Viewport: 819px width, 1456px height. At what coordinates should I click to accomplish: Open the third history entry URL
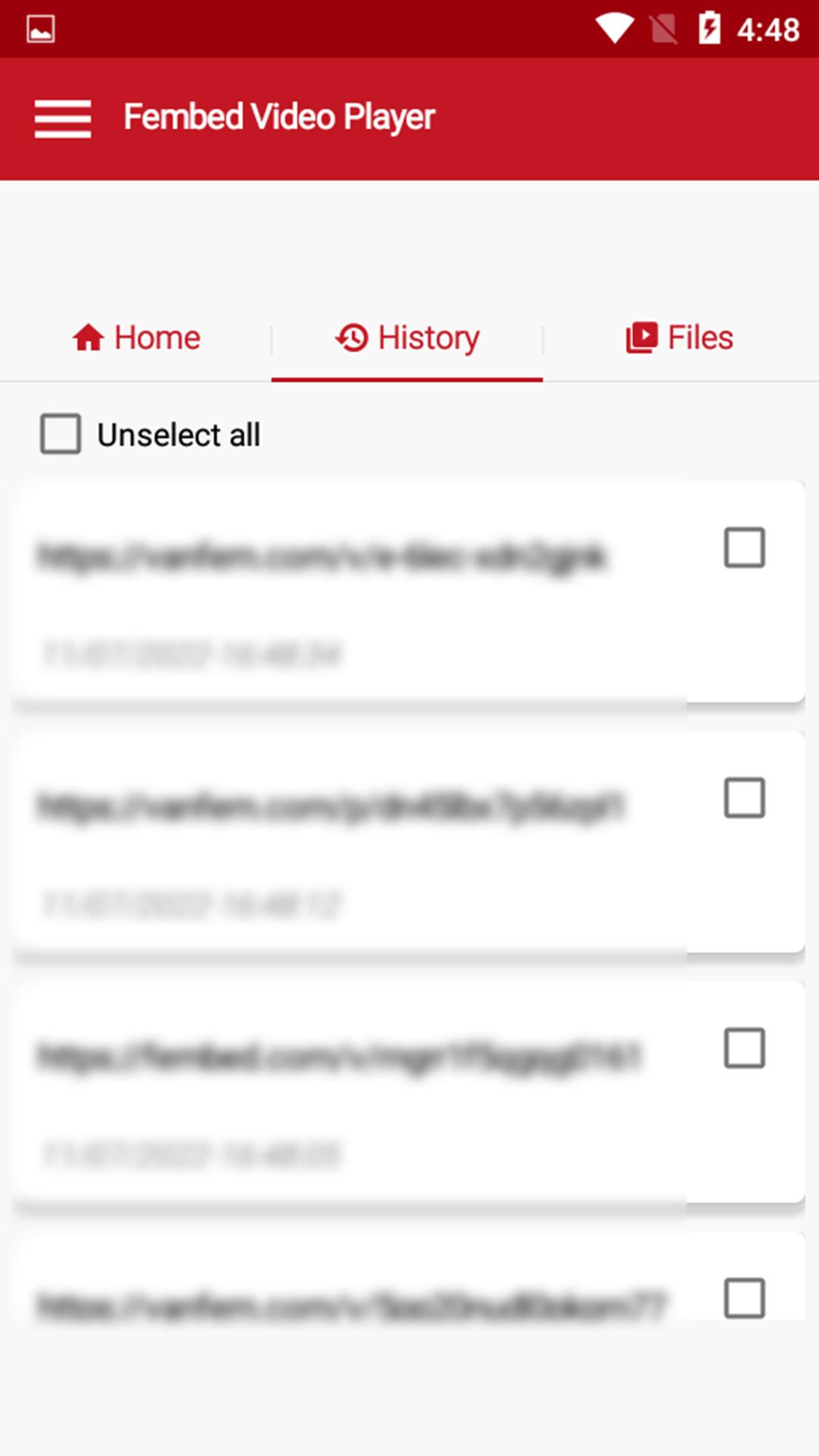point(338,1056)
